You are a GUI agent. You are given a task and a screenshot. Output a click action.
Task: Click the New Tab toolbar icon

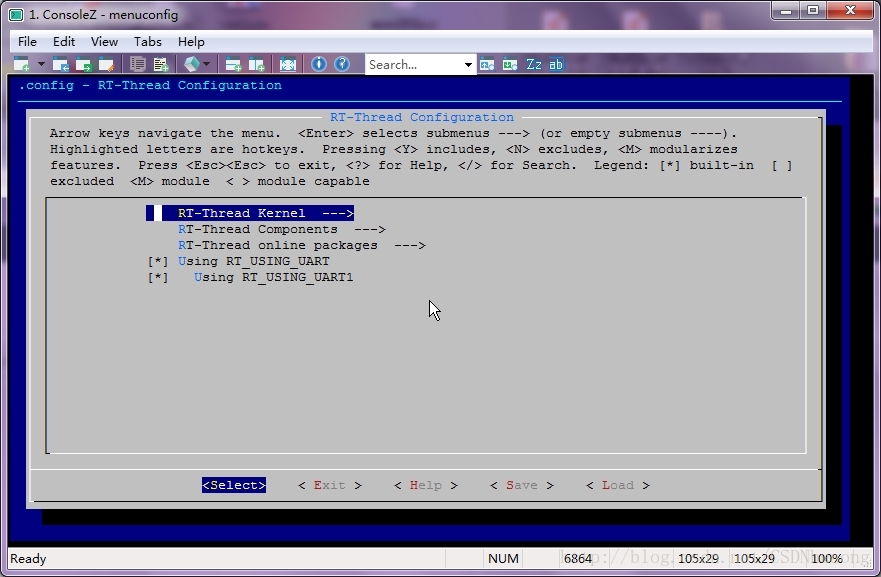(x=21, y=64)
